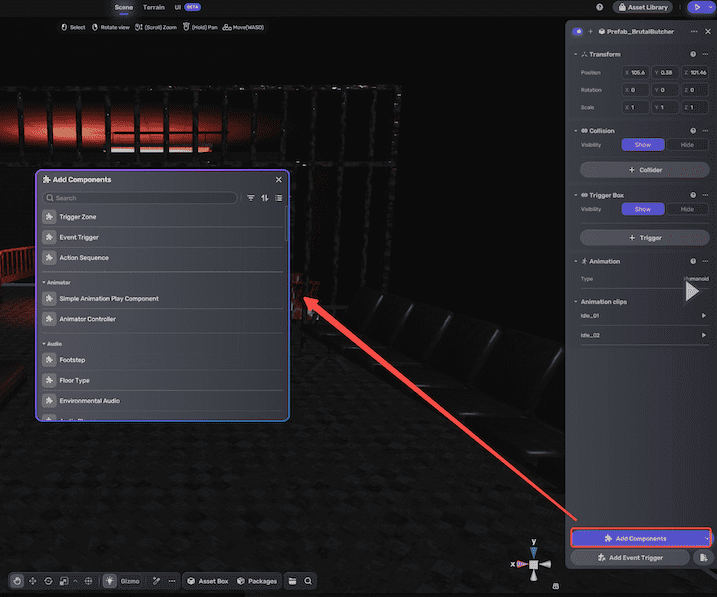Screen dimensions: 717x597
Task: Select the hand pan tool in bottom toolbar
Action: tap(17, 580)
